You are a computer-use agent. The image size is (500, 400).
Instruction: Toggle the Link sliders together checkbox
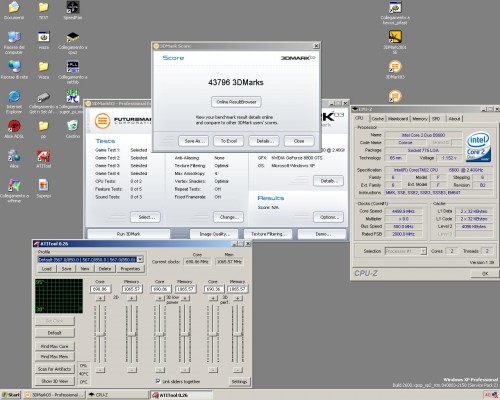coord(158,381)
